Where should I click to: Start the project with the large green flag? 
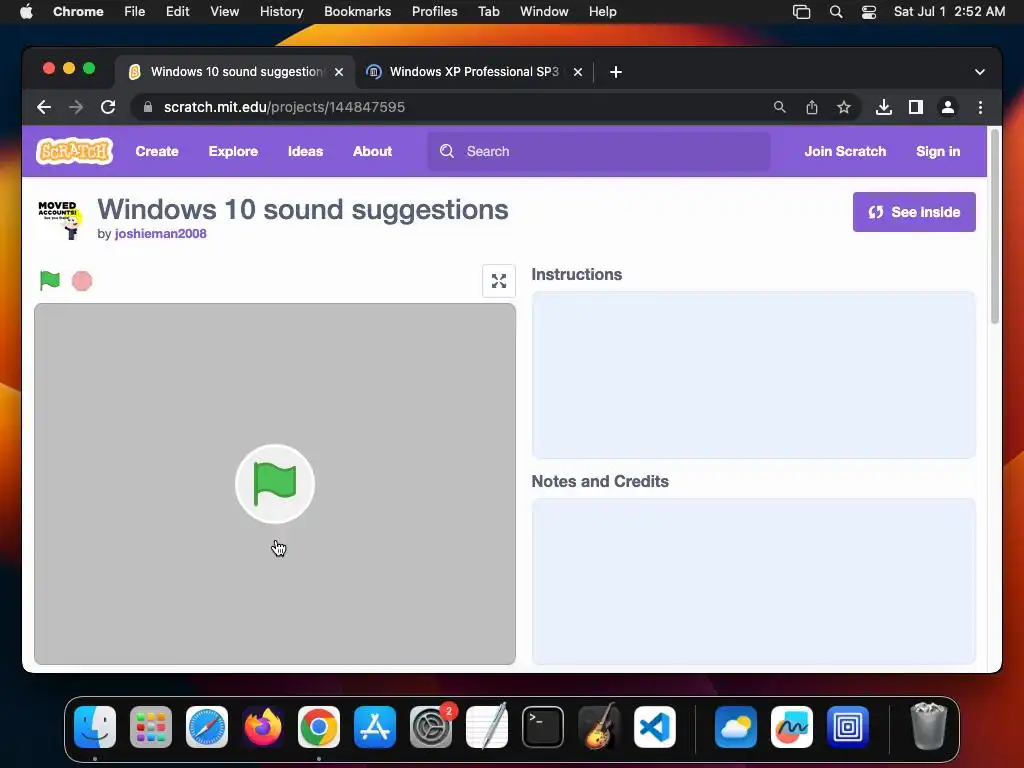pyautogui.click(x=275, y=484)
